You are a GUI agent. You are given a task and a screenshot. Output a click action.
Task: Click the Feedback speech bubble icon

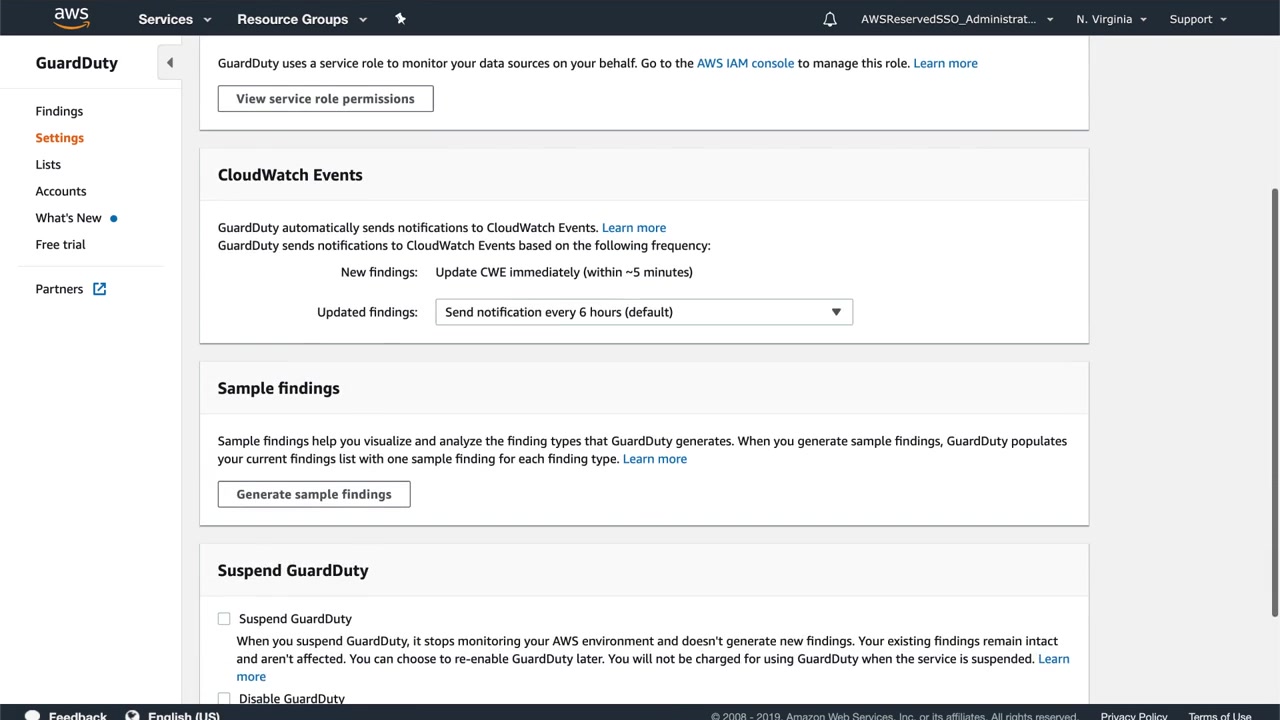pyautogui.click(x=33, y=715)
